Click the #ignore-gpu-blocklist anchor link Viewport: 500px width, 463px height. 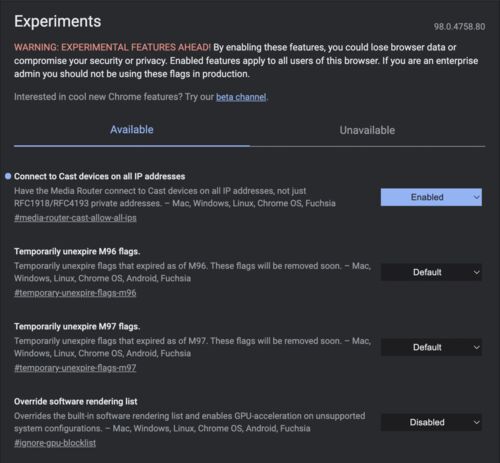point(55,443)
